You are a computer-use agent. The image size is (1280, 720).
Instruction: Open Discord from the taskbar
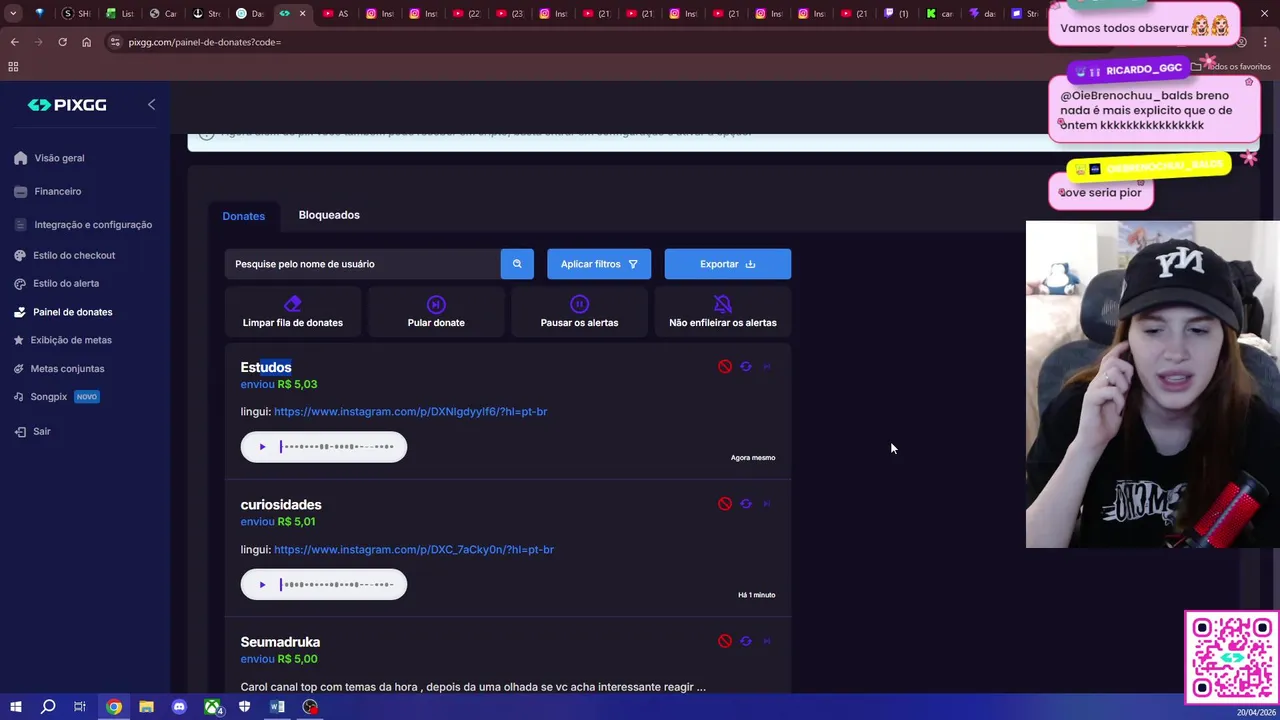point(179,707)
